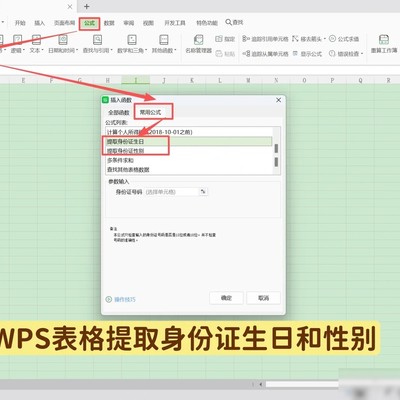Screen dimensions: 400x400
Task: Click the sheet horizontal scrollbar track
Action: point(302,384)
